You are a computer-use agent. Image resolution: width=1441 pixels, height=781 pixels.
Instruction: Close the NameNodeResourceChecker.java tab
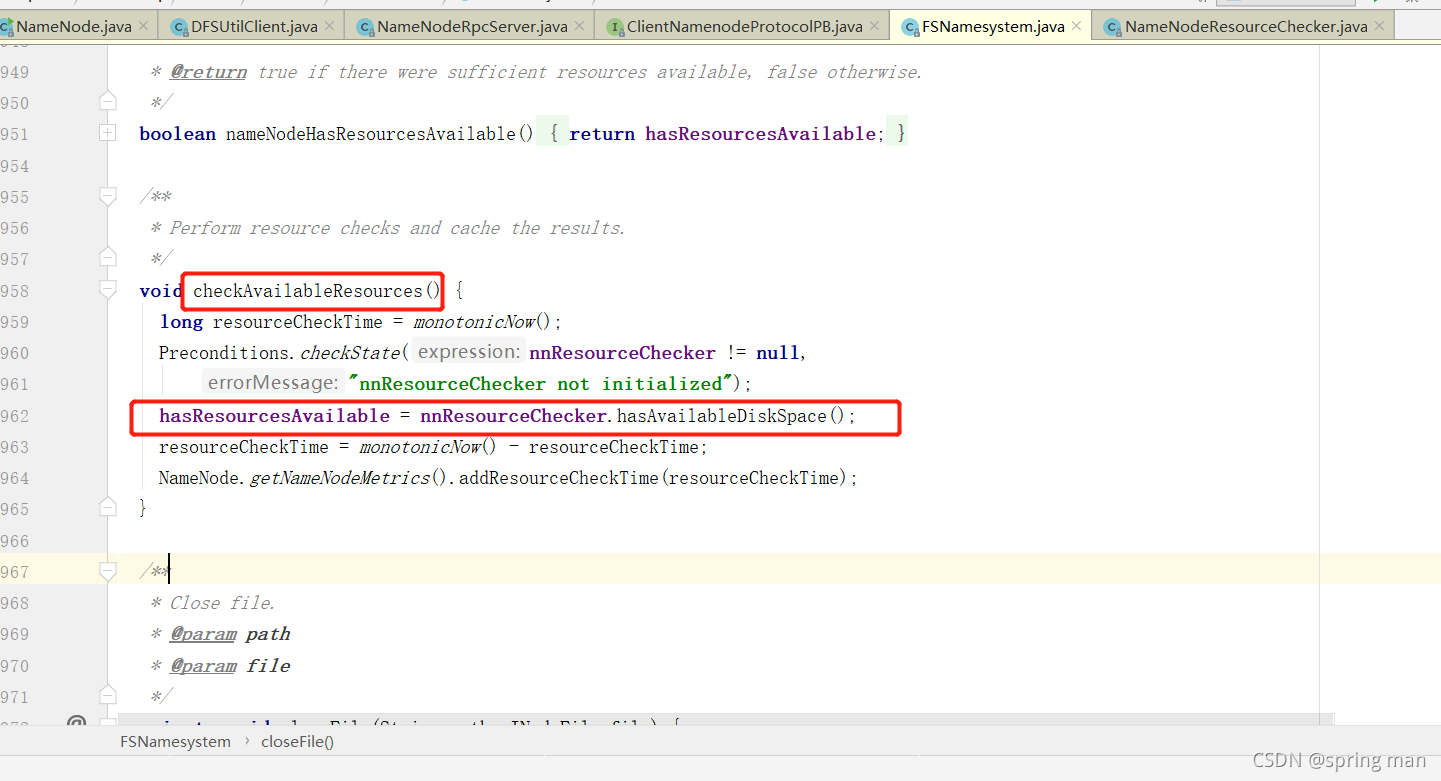pos(1381,26)
